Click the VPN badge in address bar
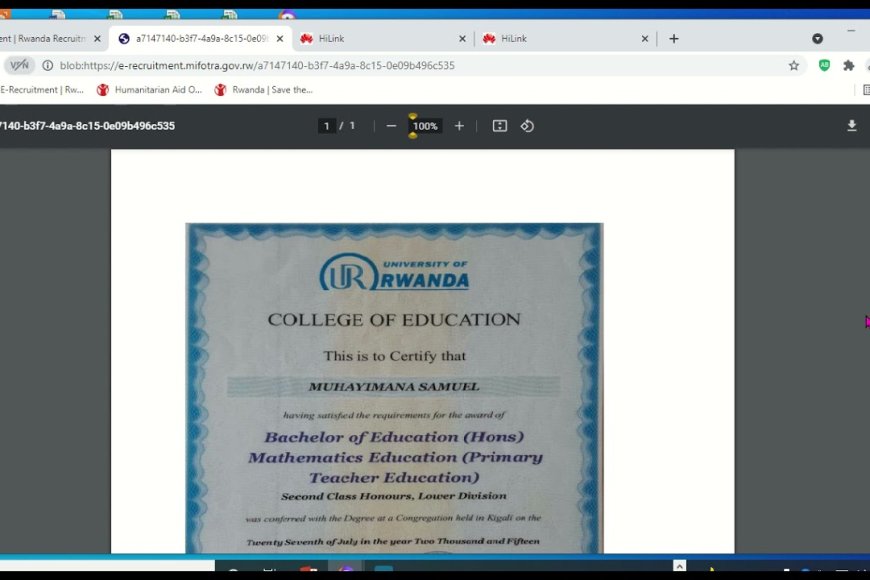Viewport: 870px width, 580px height. pyautogui.click(x=19, y=65)
